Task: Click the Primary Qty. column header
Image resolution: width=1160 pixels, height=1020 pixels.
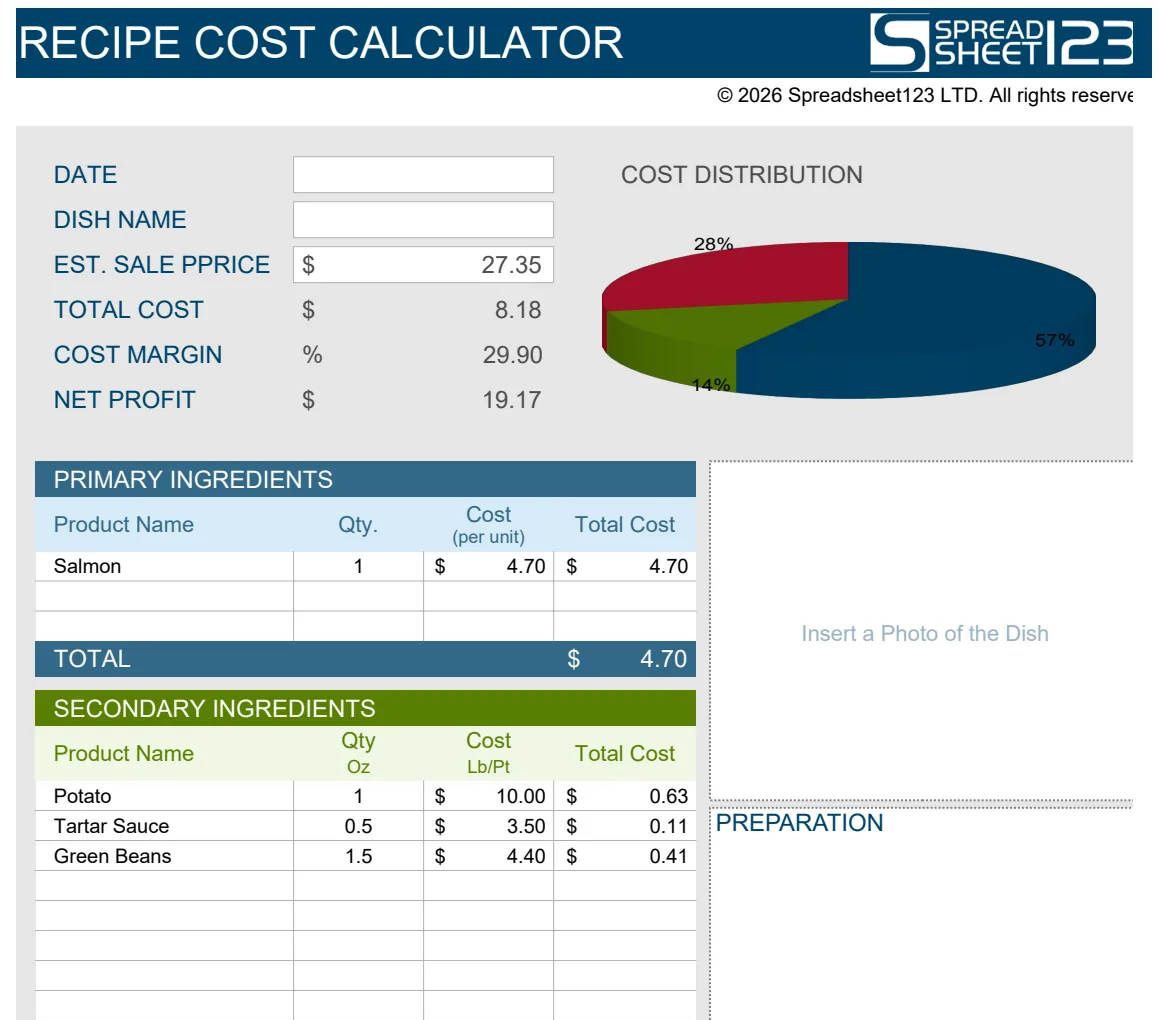Action: coord(358,524)
